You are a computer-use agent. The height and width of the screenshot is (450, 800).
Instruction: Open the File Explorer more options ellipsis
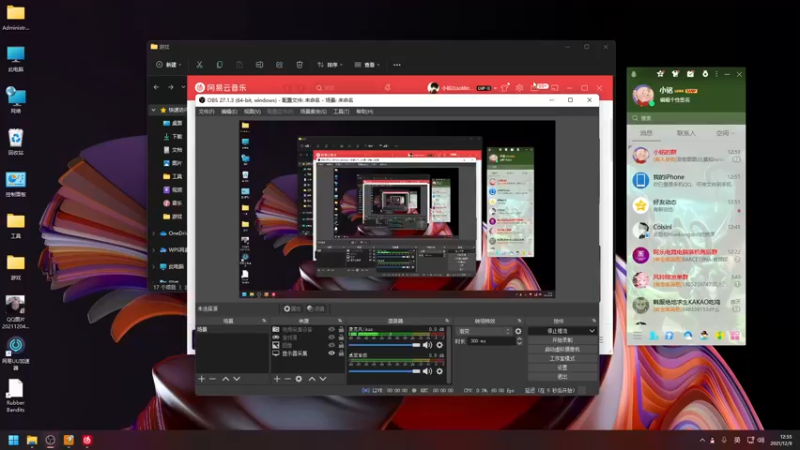point(397,65)
